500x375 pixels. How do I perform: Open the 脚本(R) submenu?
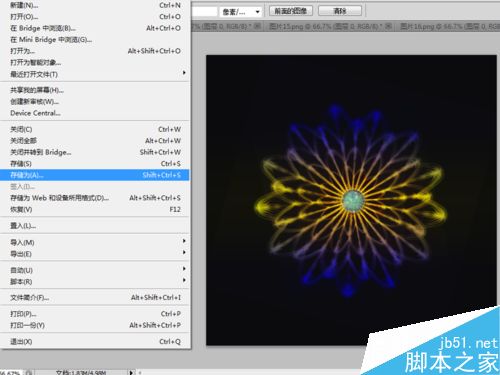(x=95, y=282)
